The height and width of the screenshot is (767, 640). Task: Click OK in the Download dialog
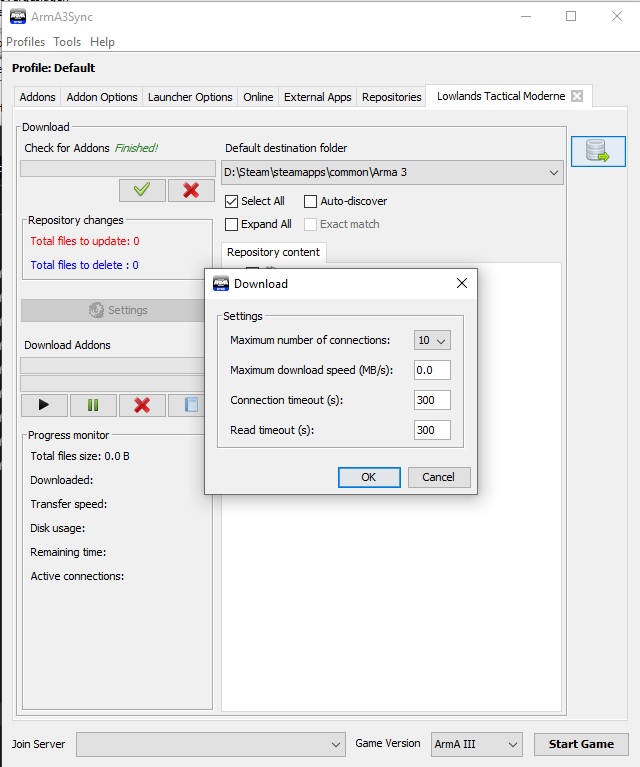pos(368,477)
